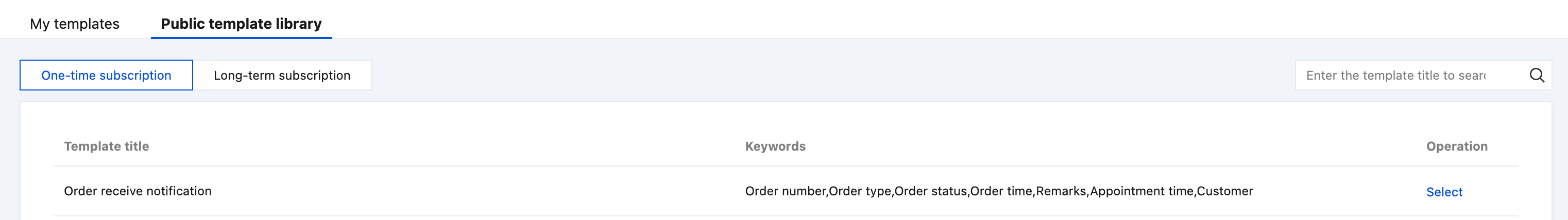
Task: Open the Public template library tab
Action: 241,24
